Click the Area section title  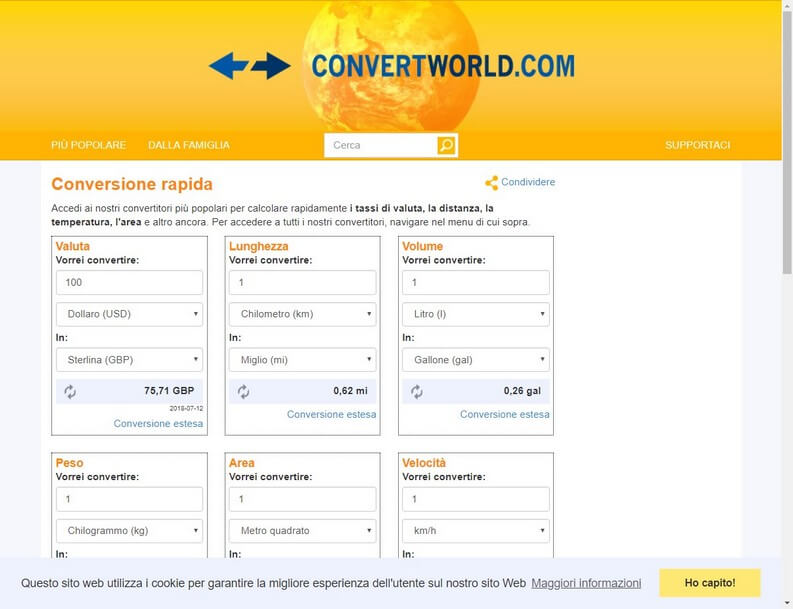pos(242,463)
